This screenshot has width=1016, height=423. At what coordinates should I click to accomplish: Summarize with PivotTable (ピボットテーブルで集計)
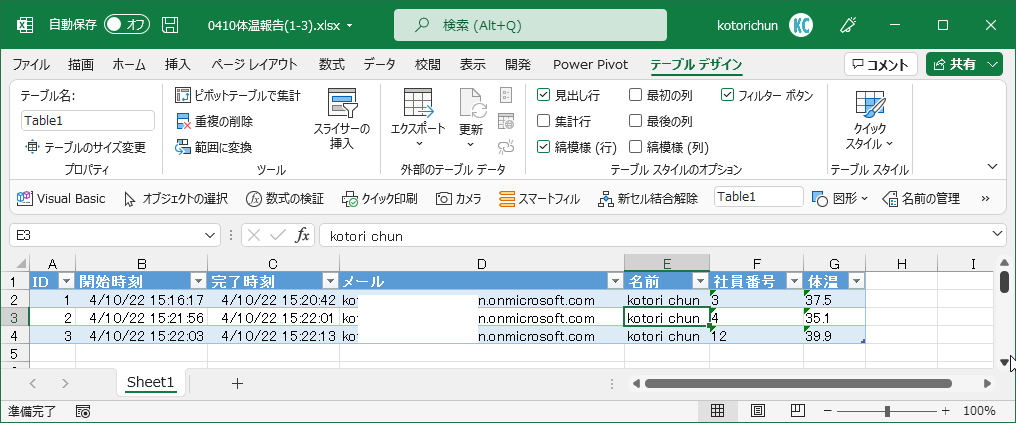tap(238, 96)
